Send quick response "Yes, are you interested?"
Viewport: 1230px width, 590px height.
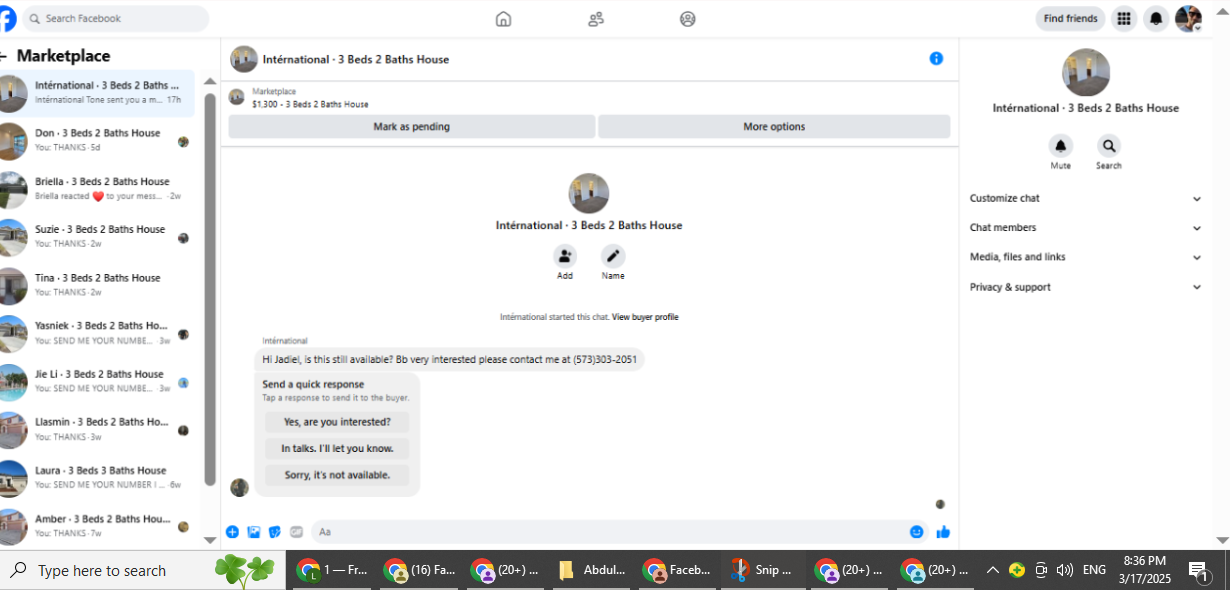337,422
